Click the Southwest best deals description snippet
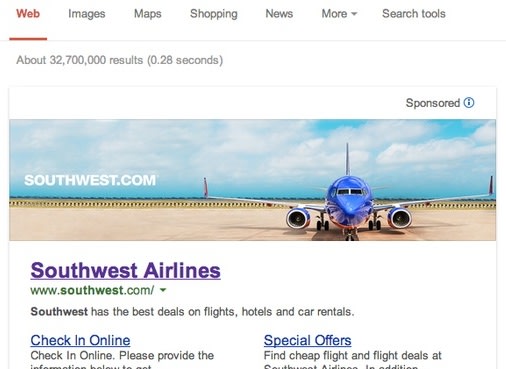This screenshot has width=506, height=369. 192,312
